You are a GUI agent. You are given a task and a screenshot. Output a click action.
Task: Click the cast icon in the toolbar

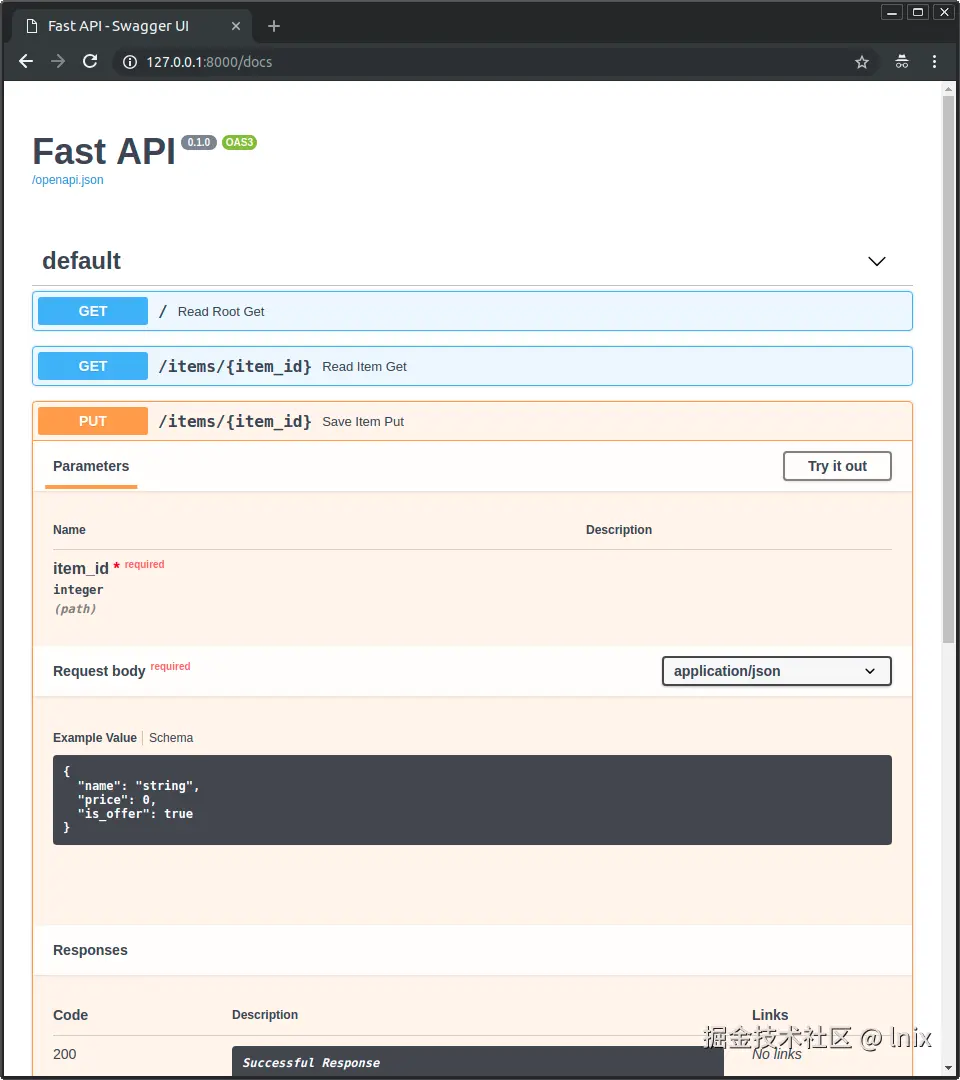[901, 61]
